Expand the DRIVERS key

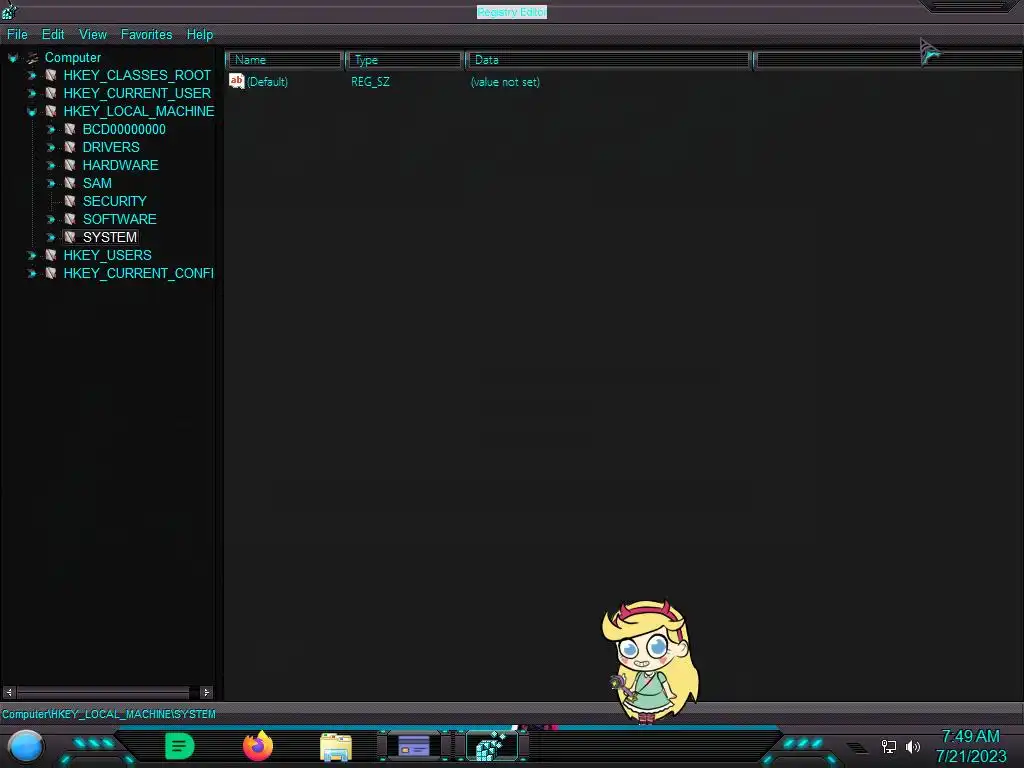coord(50,148)
